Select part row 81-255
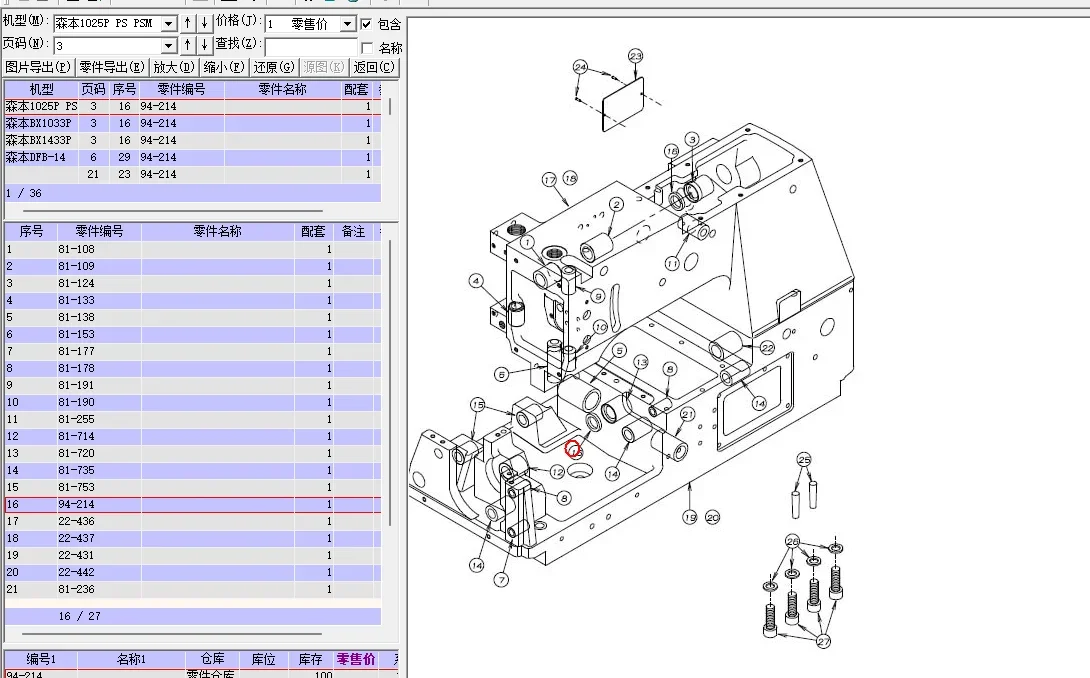Image resolution: width=1090 pixels, height=678 pixels. [193, 419]
